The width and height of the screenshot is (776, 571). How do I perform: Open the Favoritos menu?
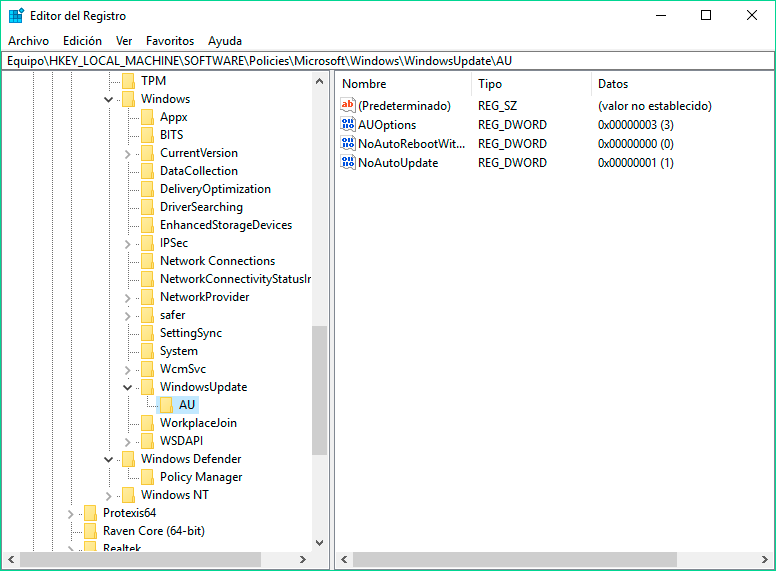(170, 41)
